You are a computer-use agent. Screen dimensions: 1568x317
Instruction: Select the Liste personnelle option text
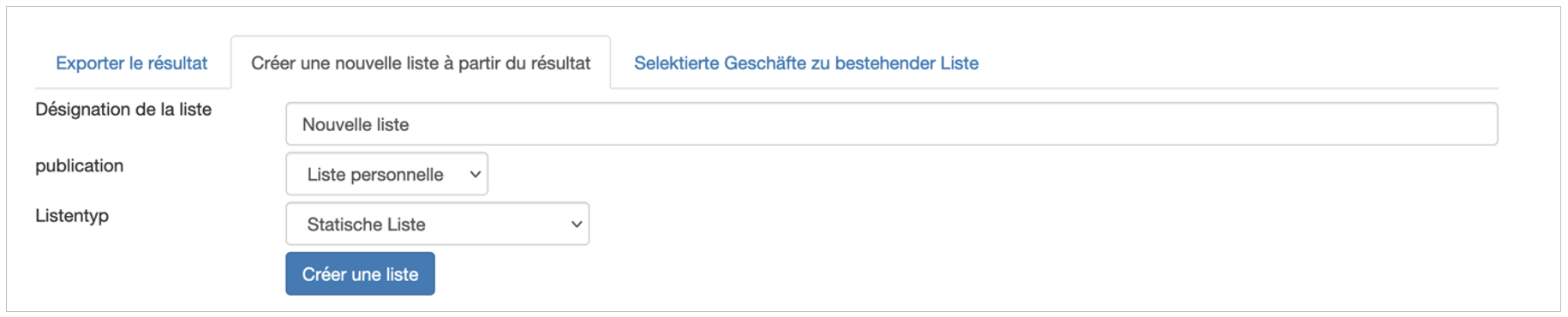tap(374, 175)
